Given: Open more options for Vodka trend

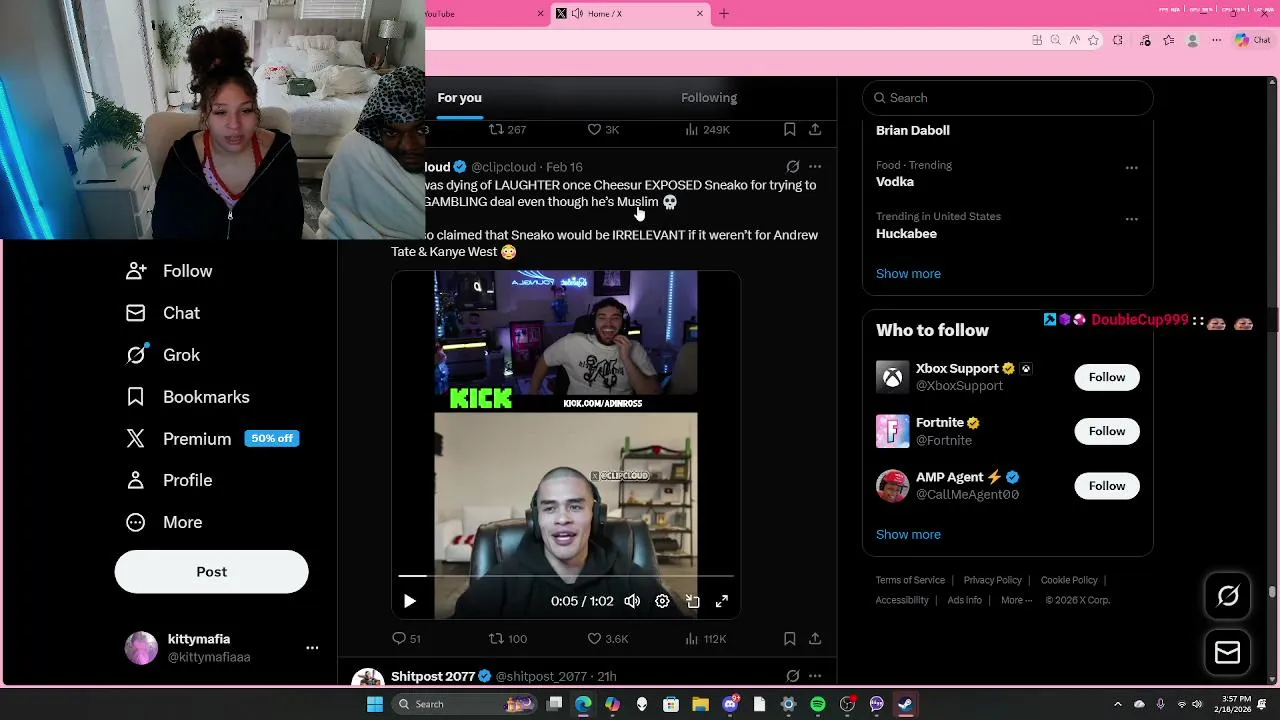Looking at the screenshot, I should click(1131, 168).
